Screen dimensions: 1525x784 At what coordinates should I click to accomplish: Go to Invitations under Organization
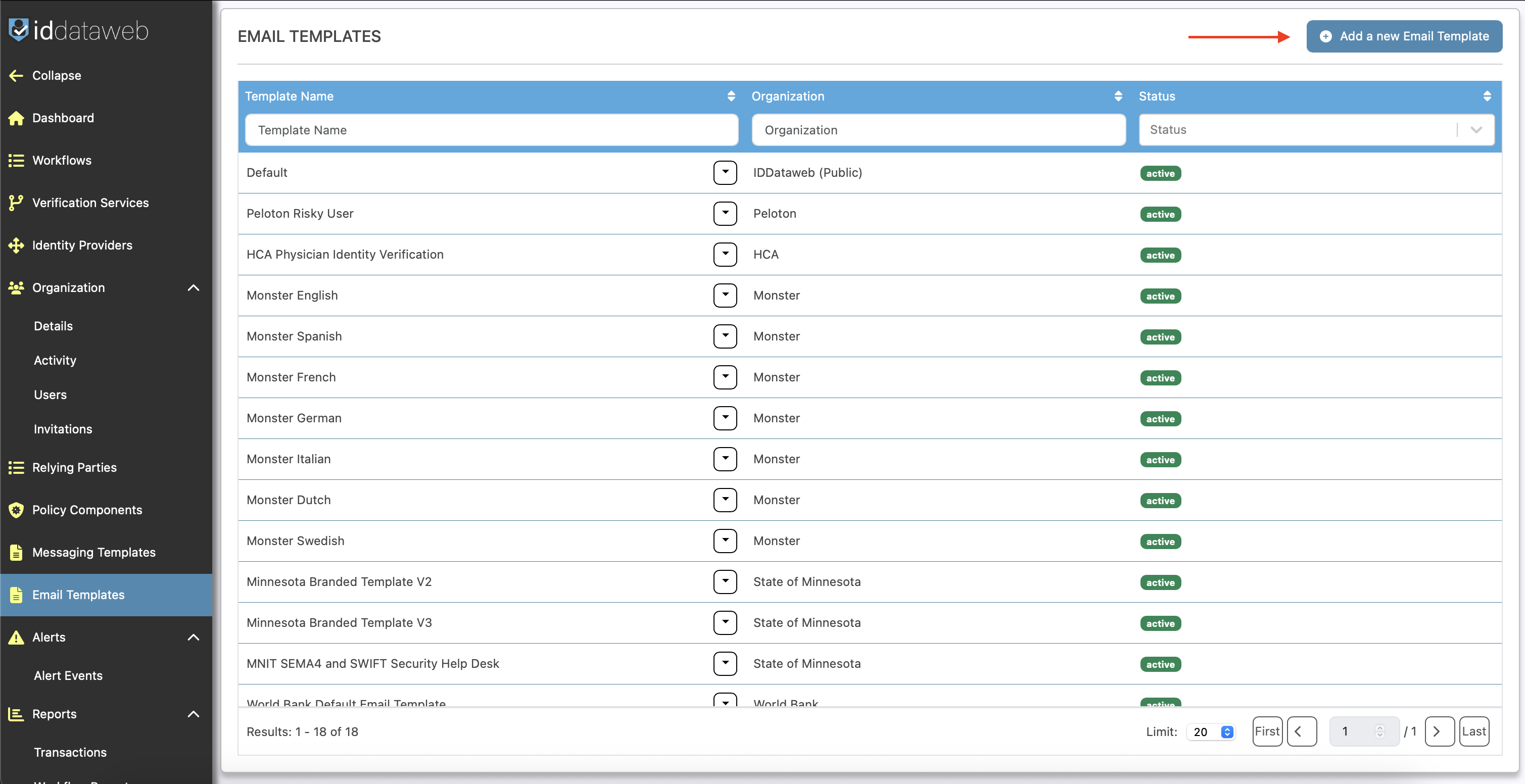63,429
